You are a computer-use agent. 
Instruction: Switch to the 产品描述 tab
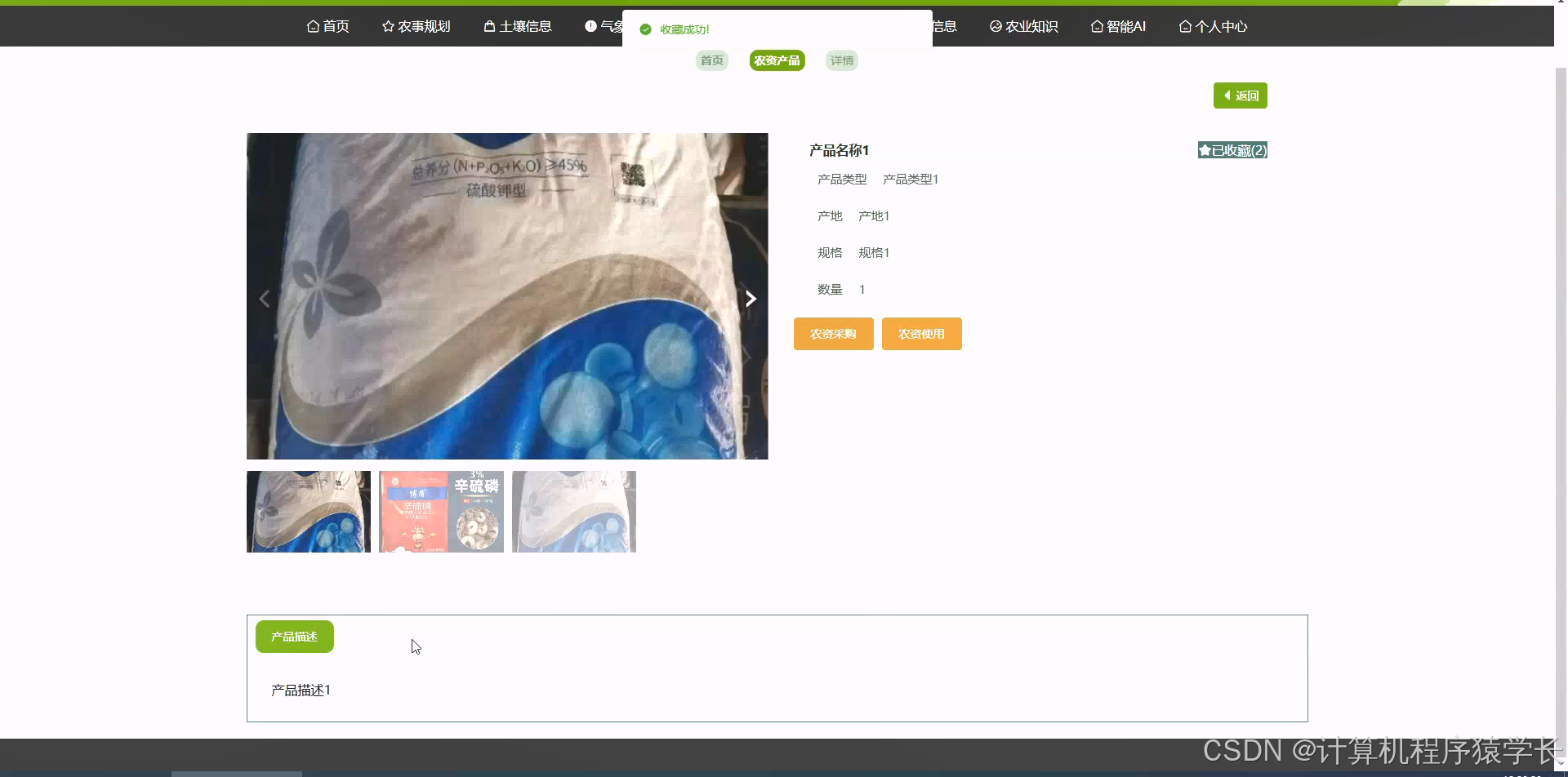point(294,636)
